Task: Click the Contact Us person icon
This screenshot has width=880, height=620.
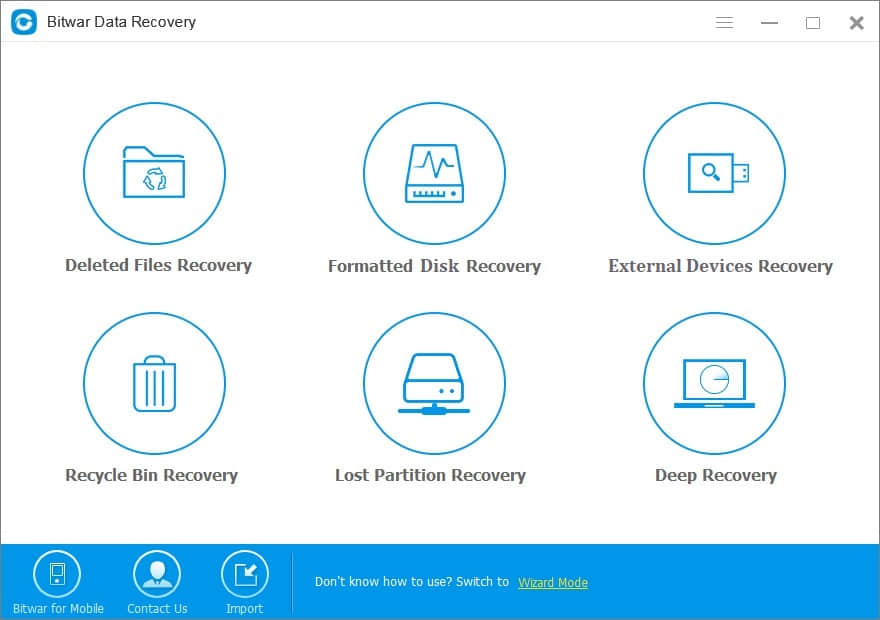Action: pyautogui.click(x=157, y=574)
